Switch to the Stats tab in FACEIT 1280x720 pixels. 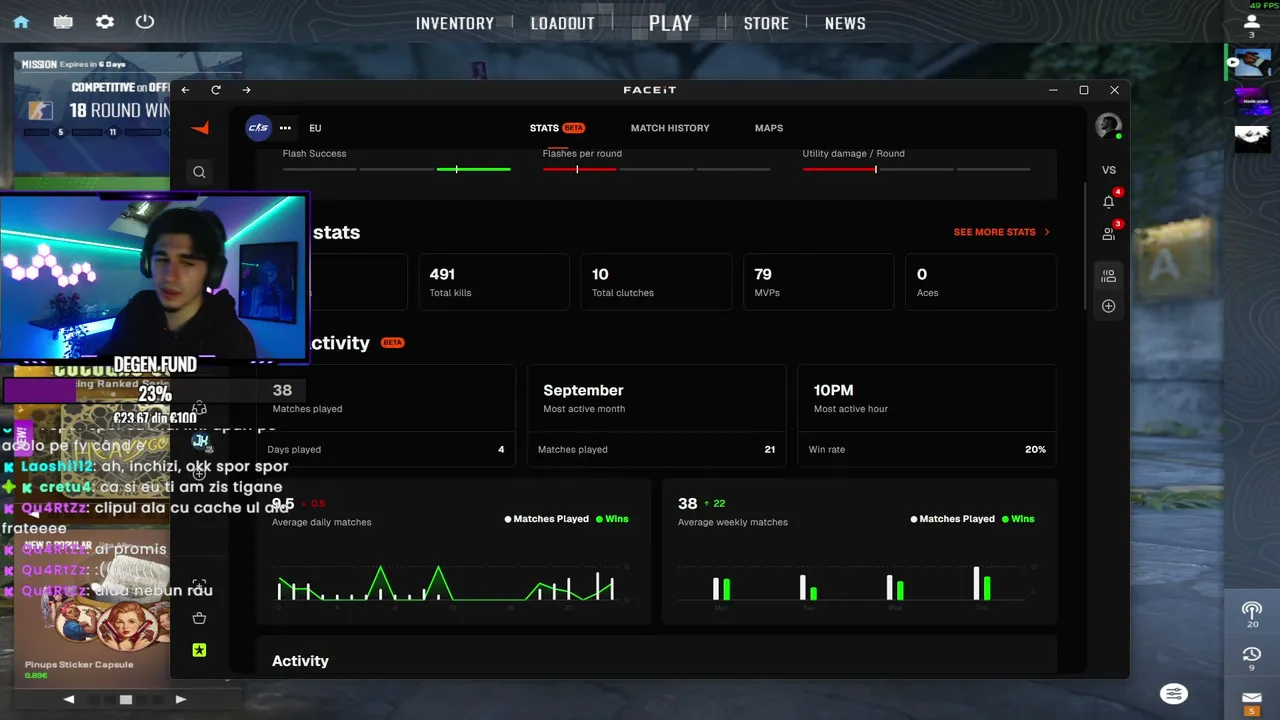(x=557, y=128)
